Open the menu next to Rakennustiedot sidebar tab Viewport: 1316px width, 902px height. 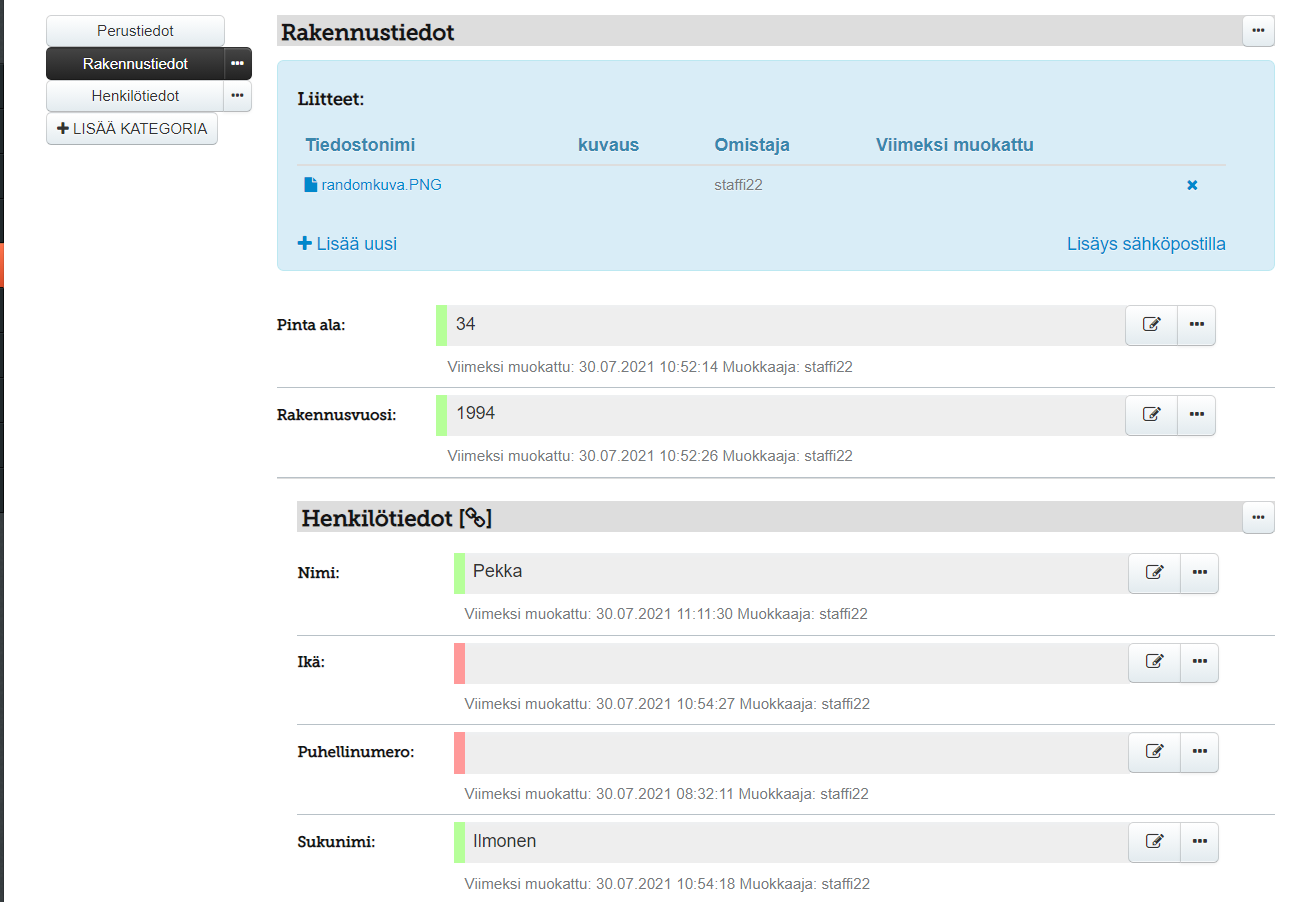[237, 63]
